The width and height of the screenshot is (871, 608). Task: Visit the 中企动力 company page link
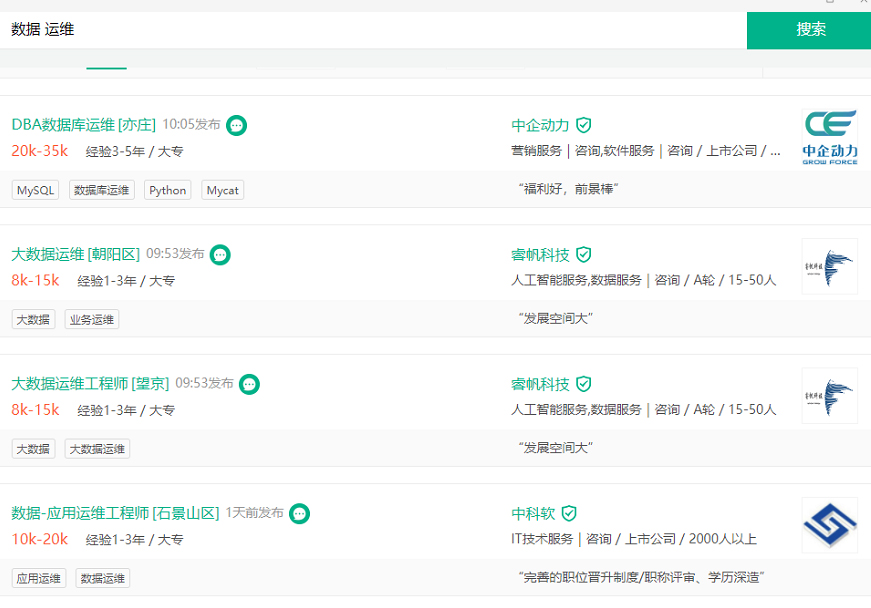540,125
